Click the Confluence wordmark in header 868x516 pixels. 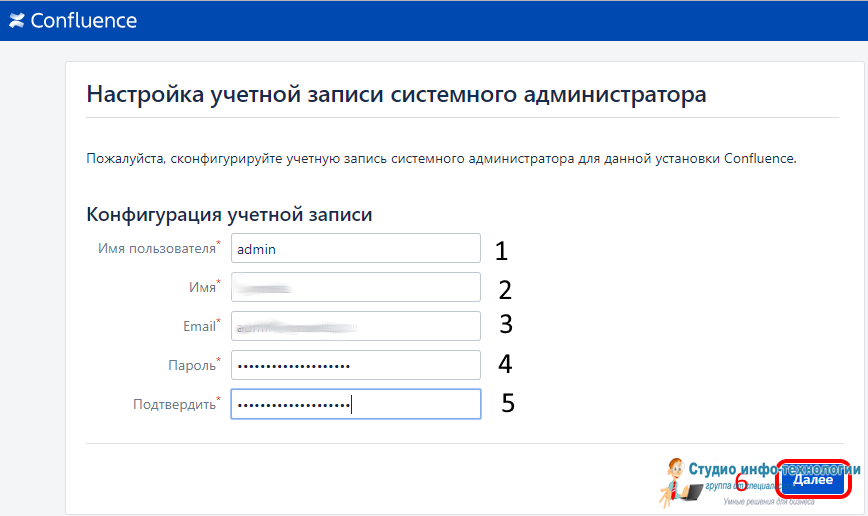click(x=84, y=20)
